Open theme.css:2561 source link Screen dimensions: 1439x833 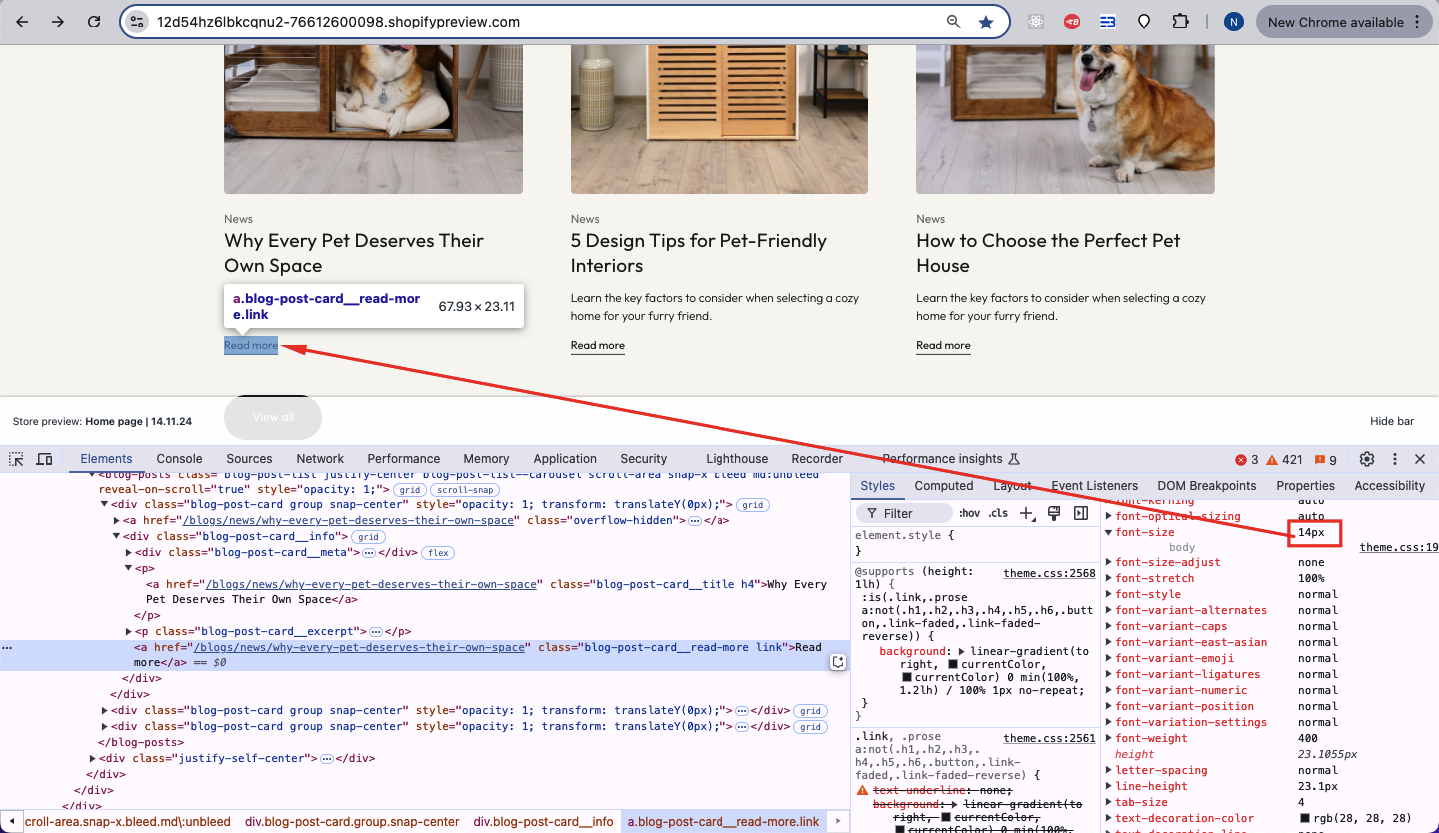point(1050,738)
